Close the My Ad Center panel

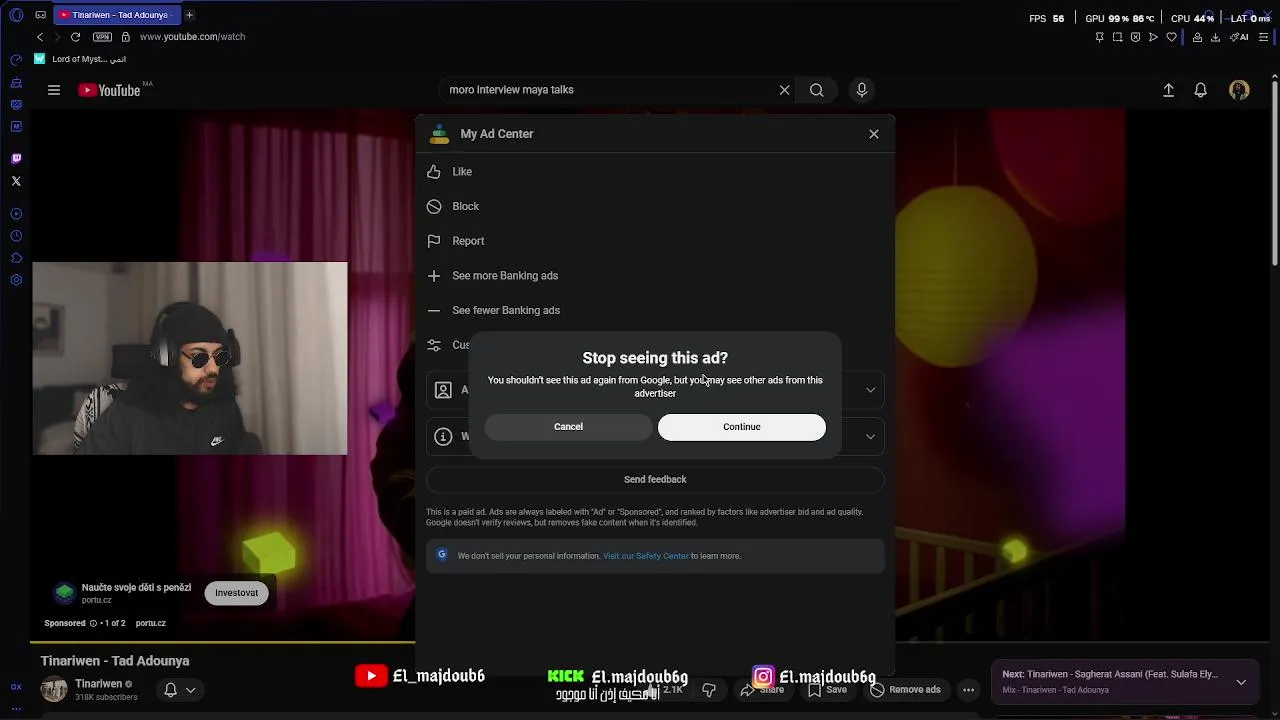coord(874,134)
